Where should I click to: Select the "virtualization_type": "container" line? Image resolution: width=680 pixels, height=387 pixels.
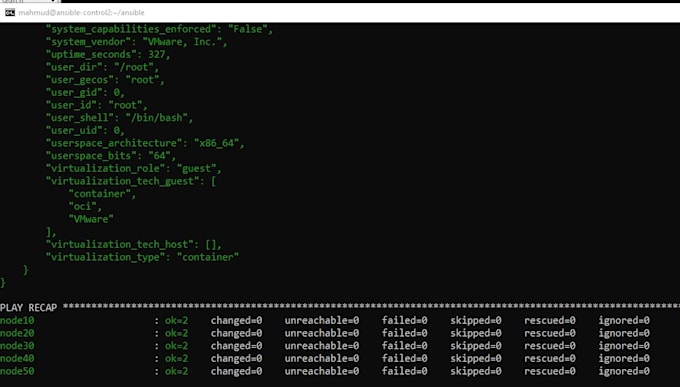pos(142,257)
